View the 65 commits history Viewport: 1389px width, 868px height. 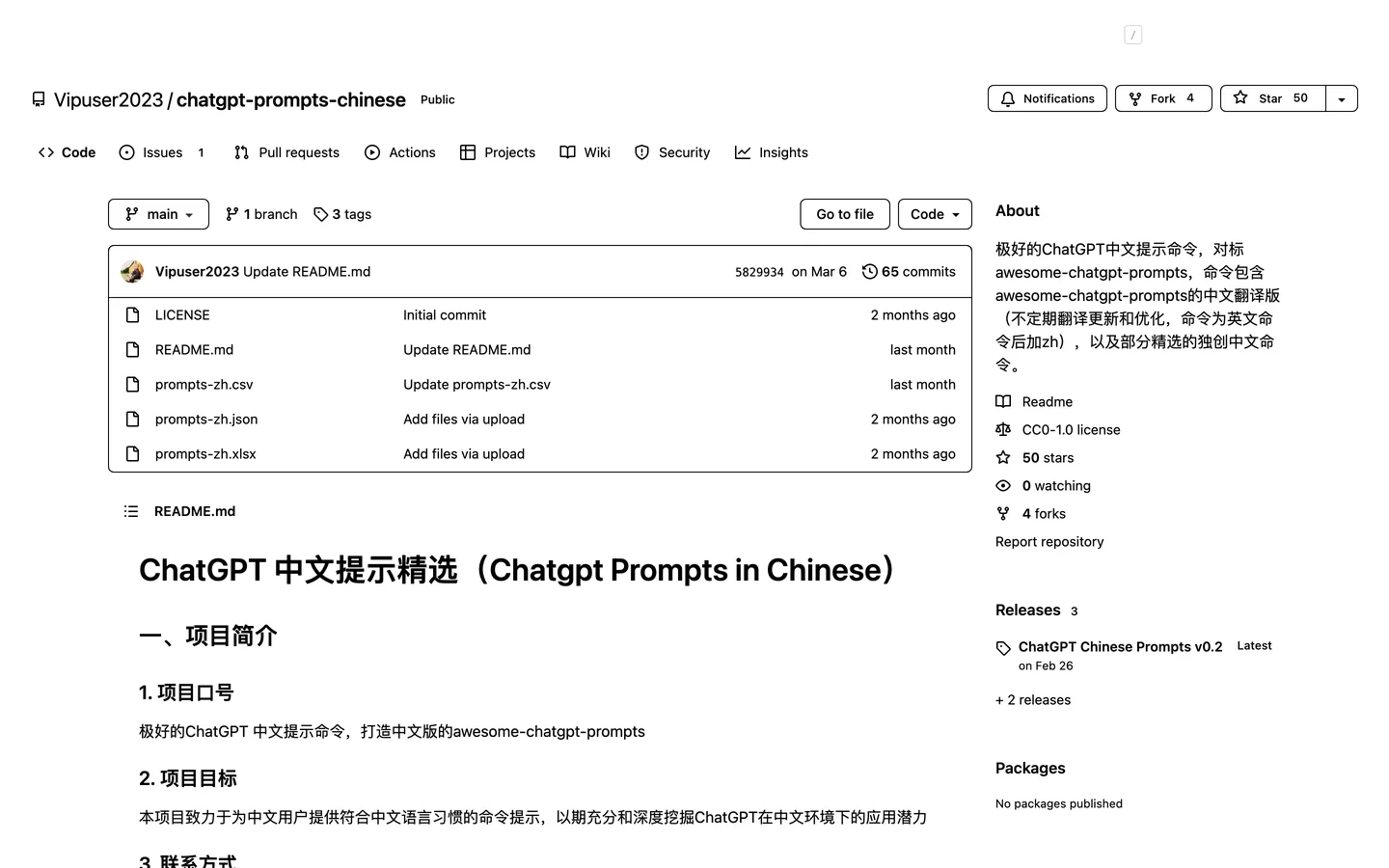click(909, 272)
